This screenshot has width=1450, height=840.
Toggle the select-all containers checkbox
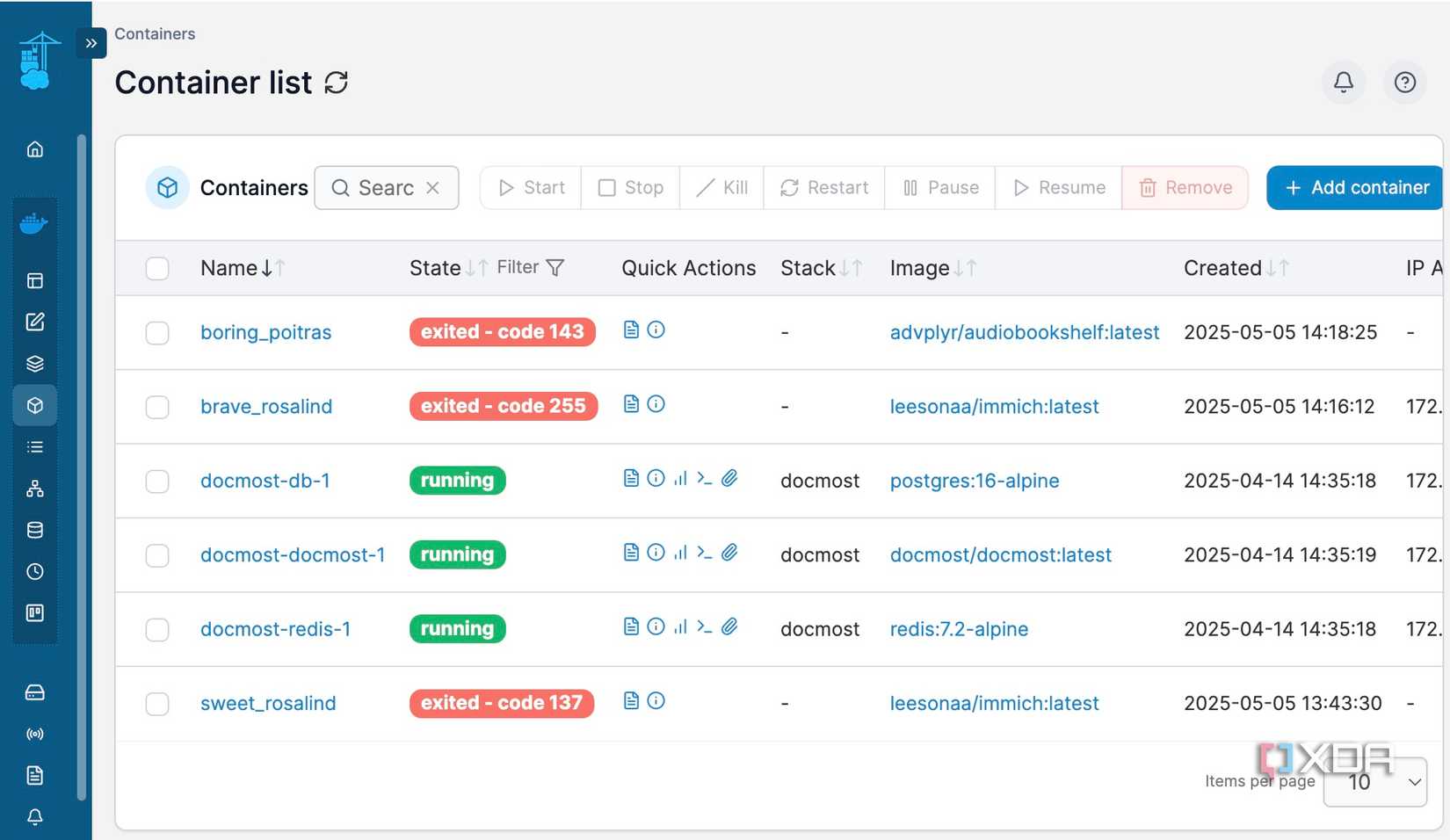[157, 268]
